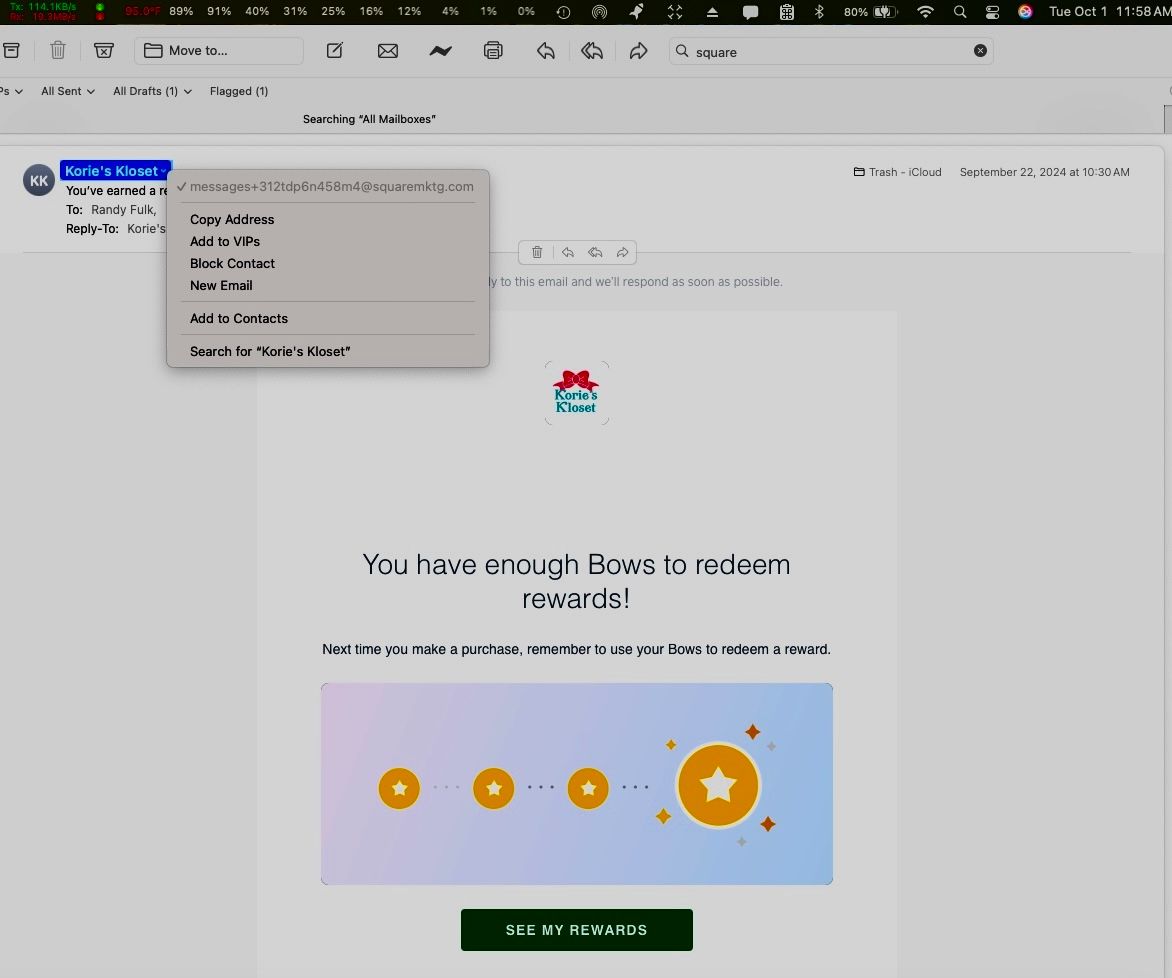The image size is (1172, 978).
Task: Select the Flagged (1) filter
Action: pos(239,91)
